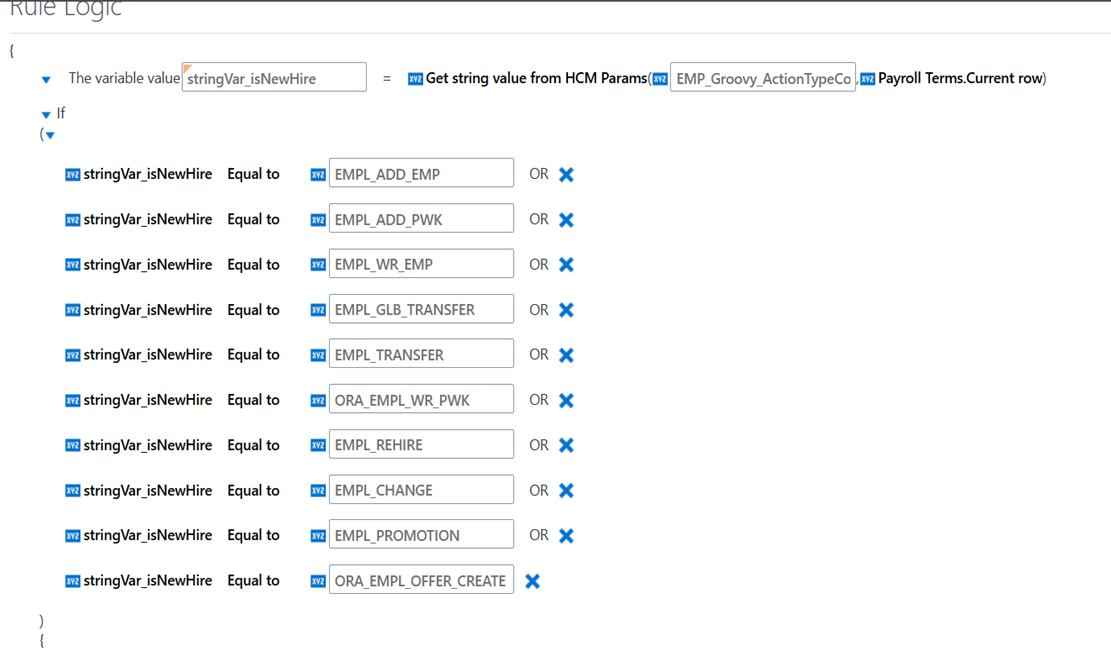Select stringVar_isNewHire variable on EMPL_ADD_EMP row

[148, 174]
